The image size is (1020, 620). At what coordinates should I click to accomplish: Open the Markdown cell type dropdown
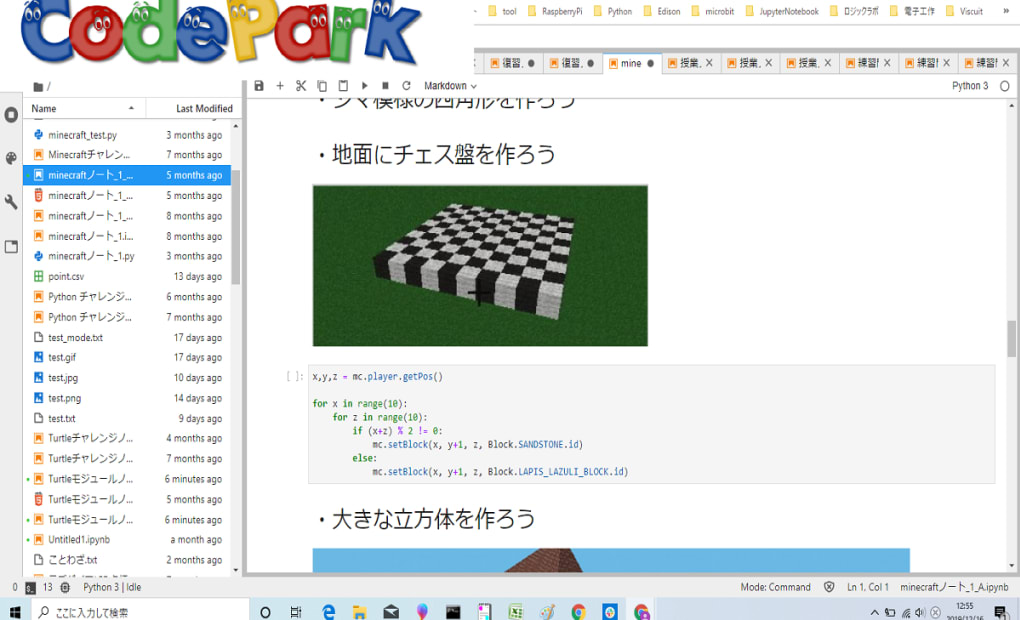tap(450, 86)
